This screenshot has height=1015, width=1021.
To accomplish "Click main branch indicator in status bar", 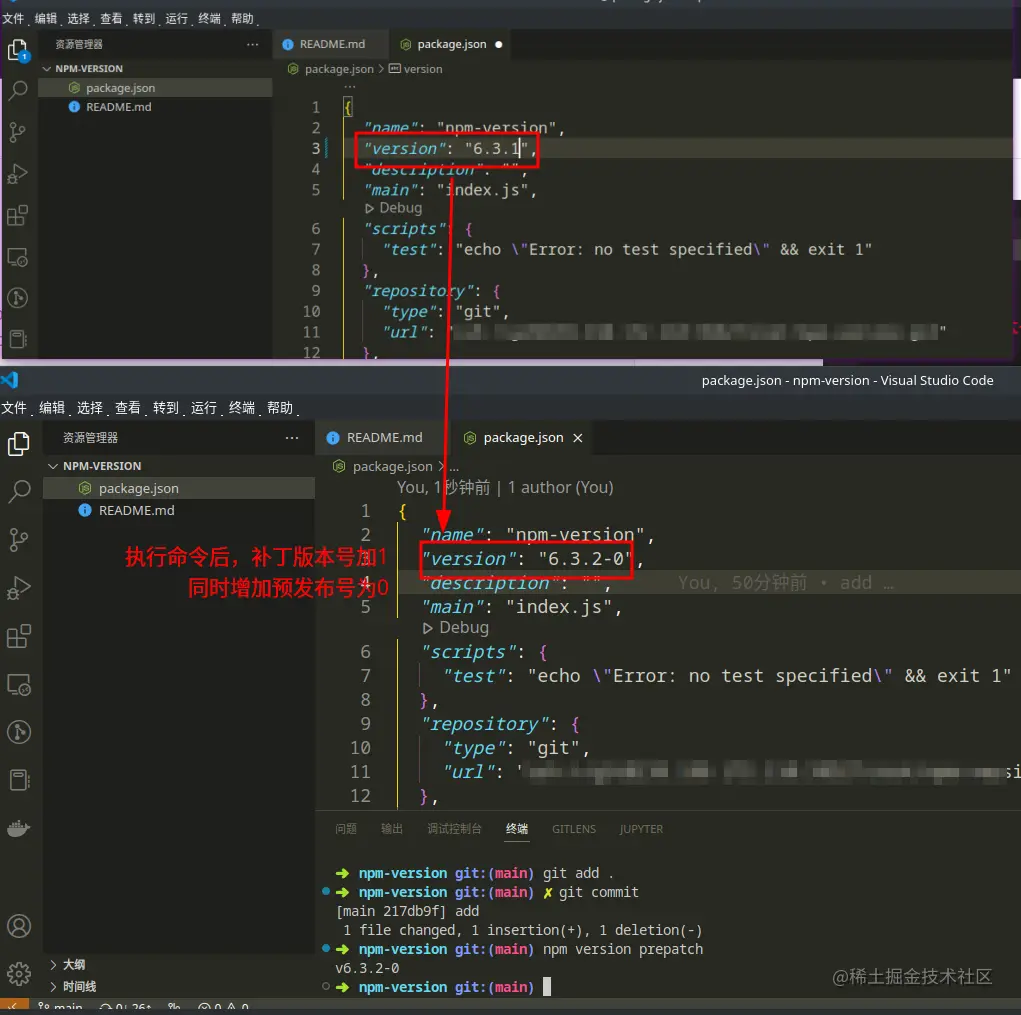I will click(x=60, y=1007).
